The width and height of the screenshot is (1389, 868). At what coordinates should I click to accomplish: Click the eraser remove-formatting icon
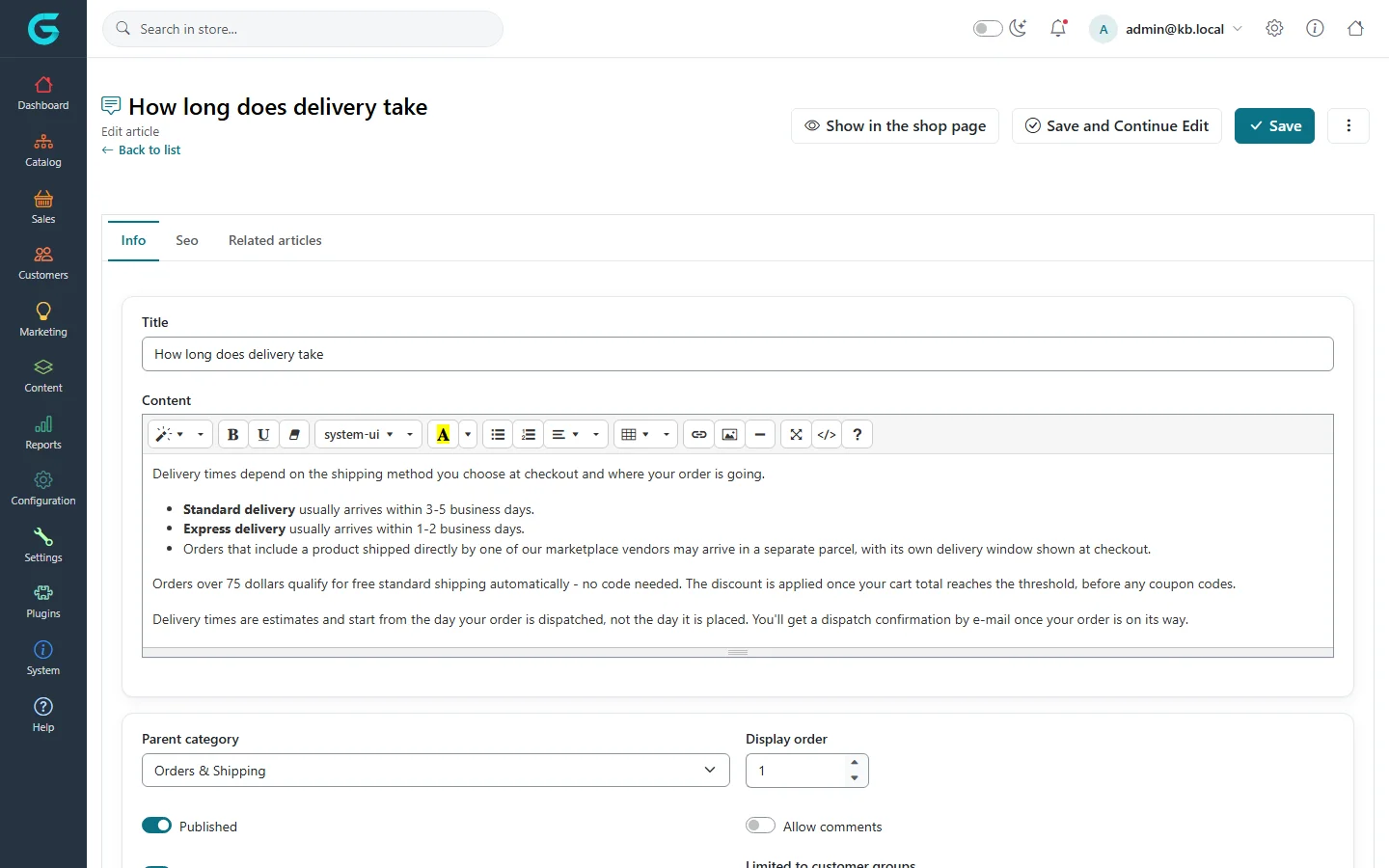tap(294, 435)
